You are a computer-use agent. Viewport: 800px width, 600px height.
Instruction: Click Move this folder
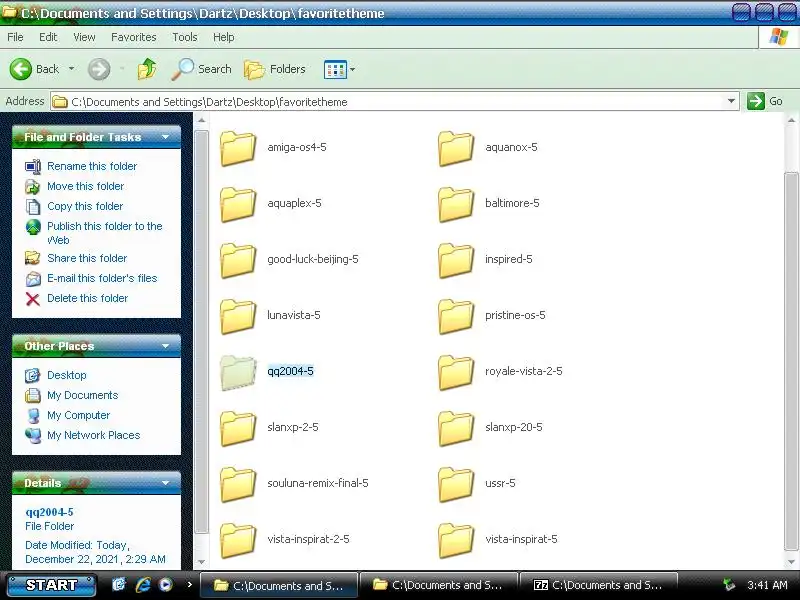click(85, 186)
